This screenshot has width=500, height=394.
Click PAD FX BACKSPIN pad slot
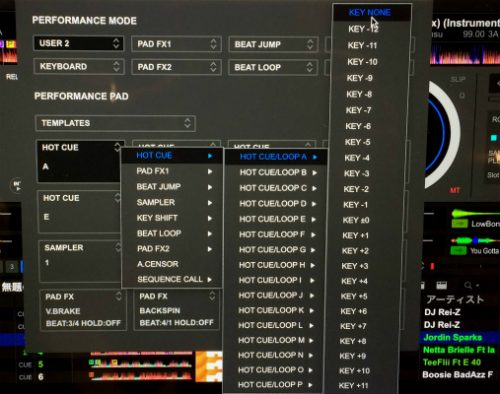176,310
